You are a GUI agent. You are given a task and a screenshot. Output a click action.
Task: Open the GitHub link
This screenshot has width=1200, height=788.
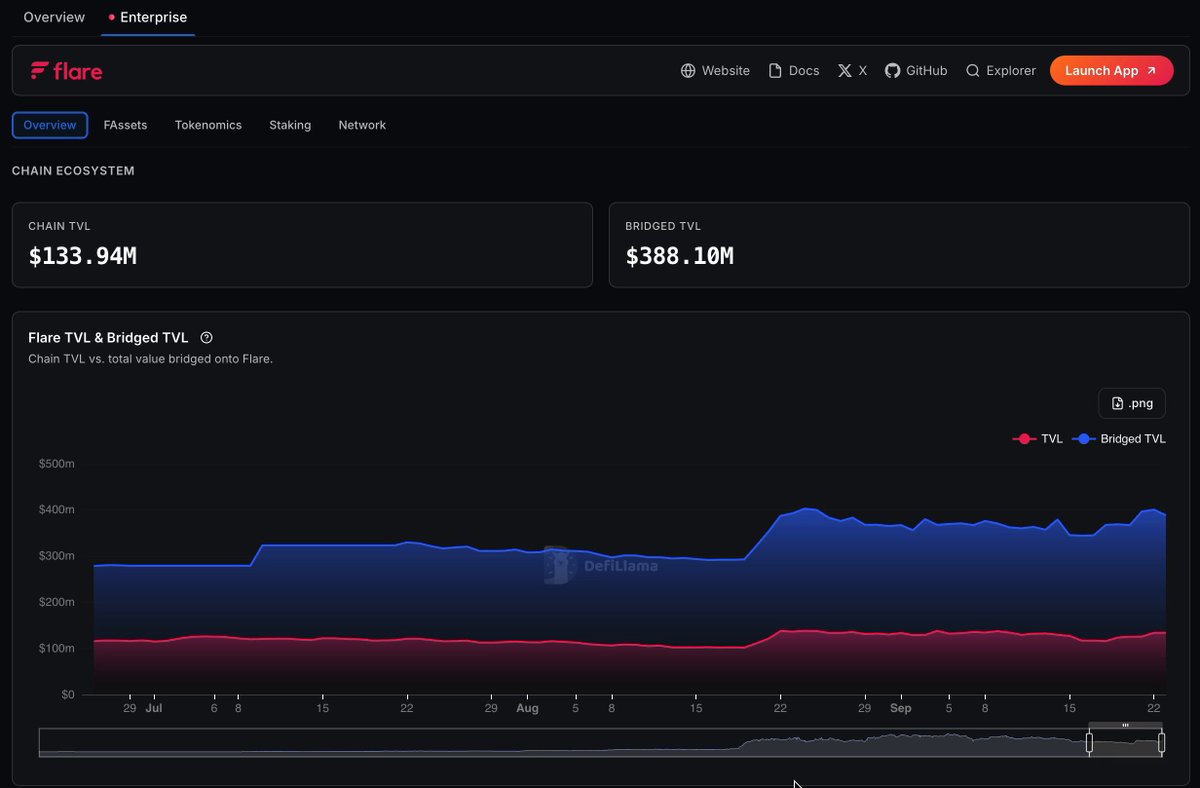point(916,71)
